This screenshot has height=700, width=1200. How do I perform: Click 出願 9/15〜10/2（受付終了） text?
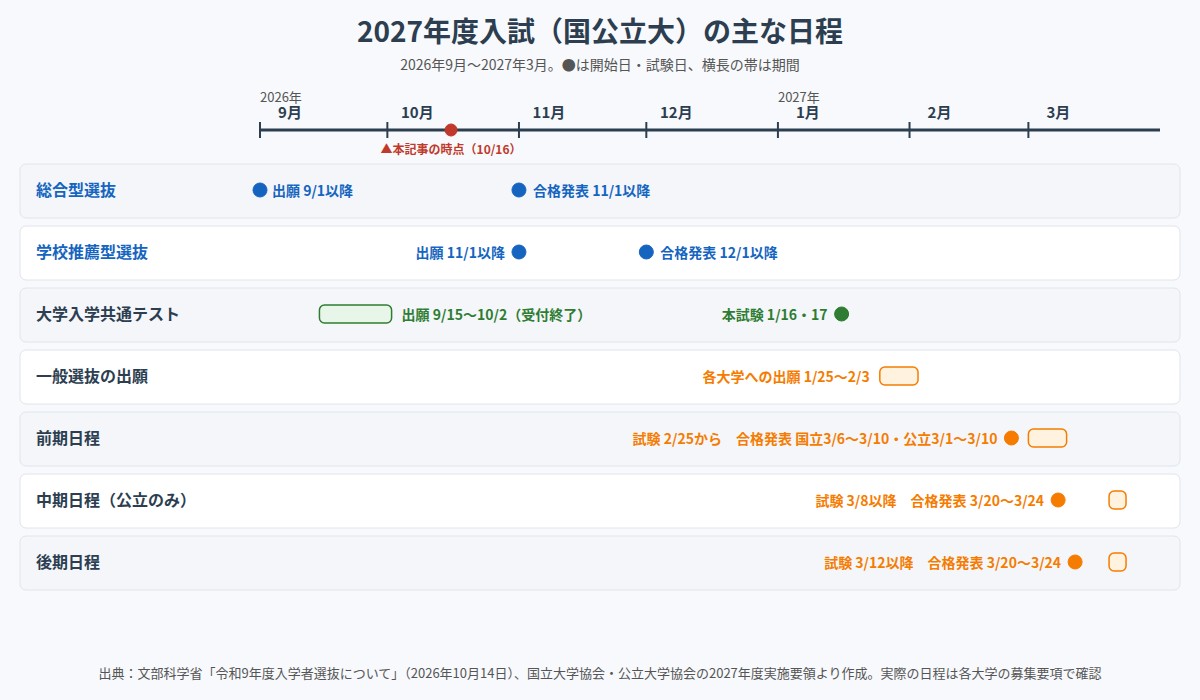coord(493,315)
